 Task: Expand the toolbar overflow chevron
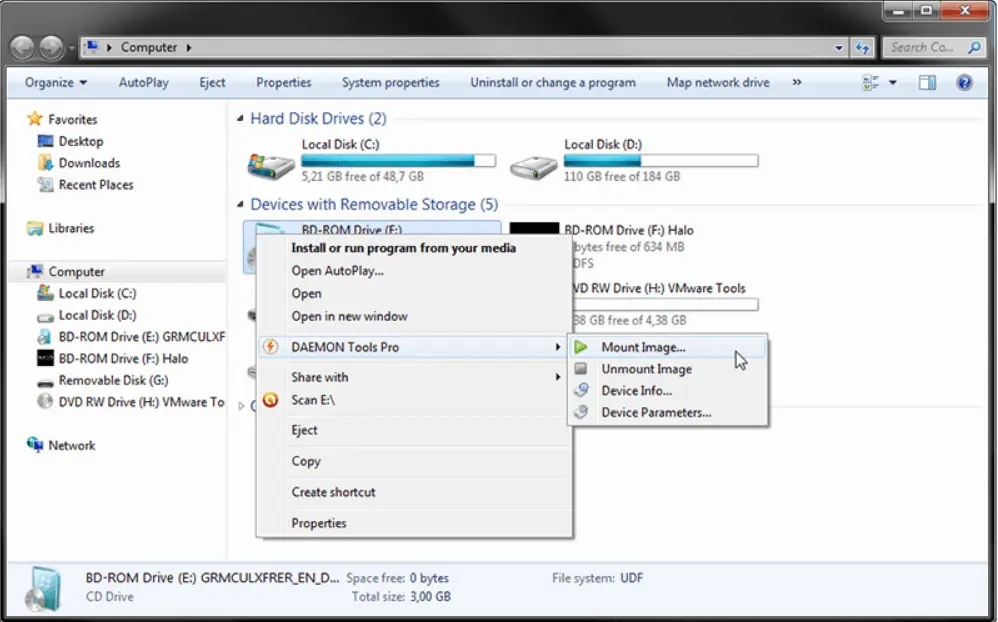[797, 83]
